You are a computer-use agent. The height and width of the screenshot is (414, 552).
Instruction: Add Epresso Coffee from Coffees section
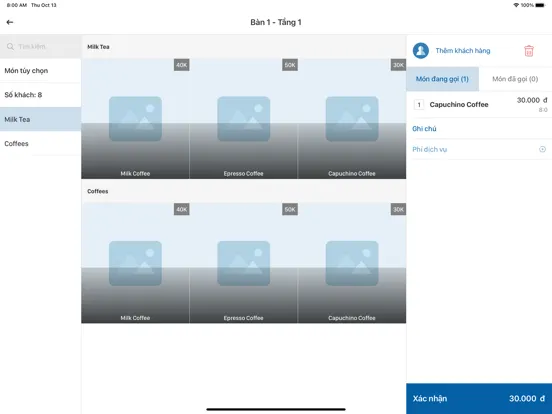coord(244,263)
